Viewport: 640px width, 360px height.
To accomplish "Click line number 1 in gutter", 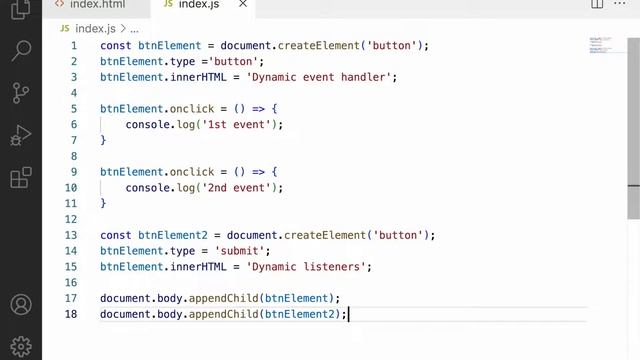I will point(74,46).
